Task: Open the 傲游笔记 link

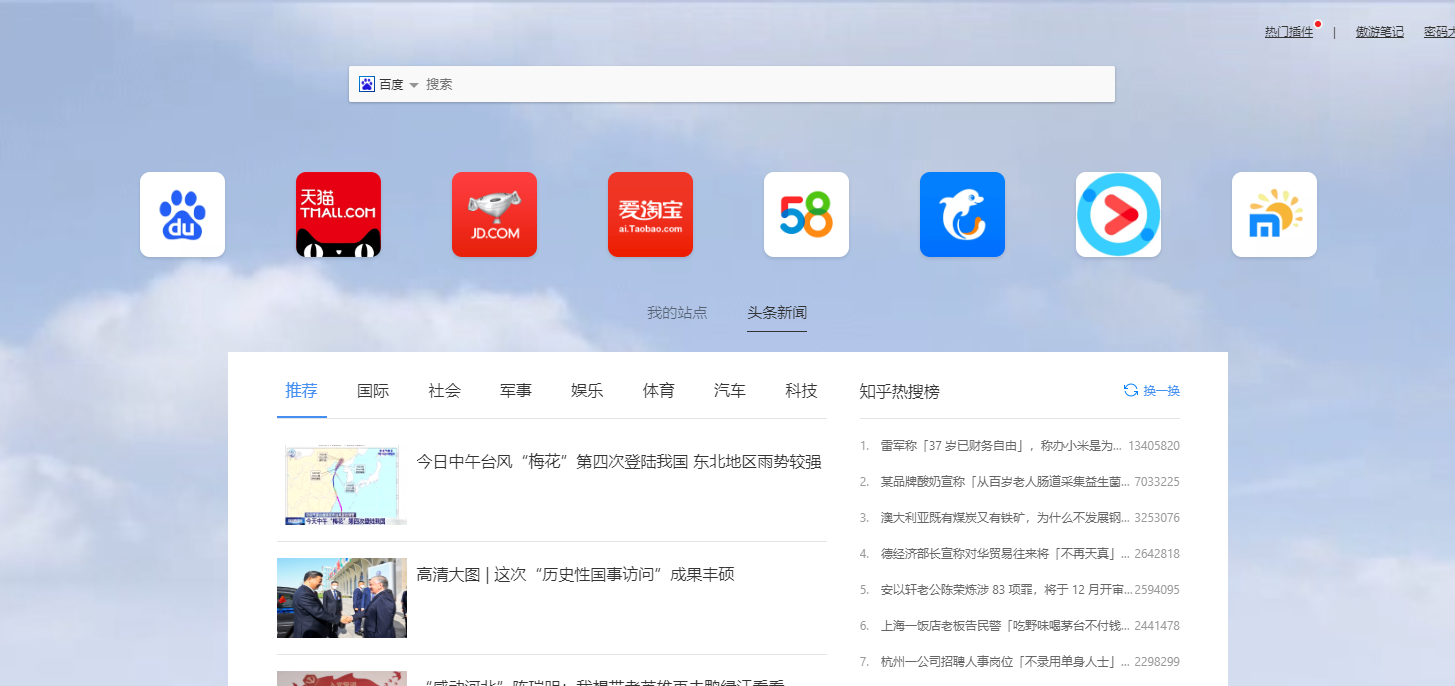Action: [x=1380, y=32]
